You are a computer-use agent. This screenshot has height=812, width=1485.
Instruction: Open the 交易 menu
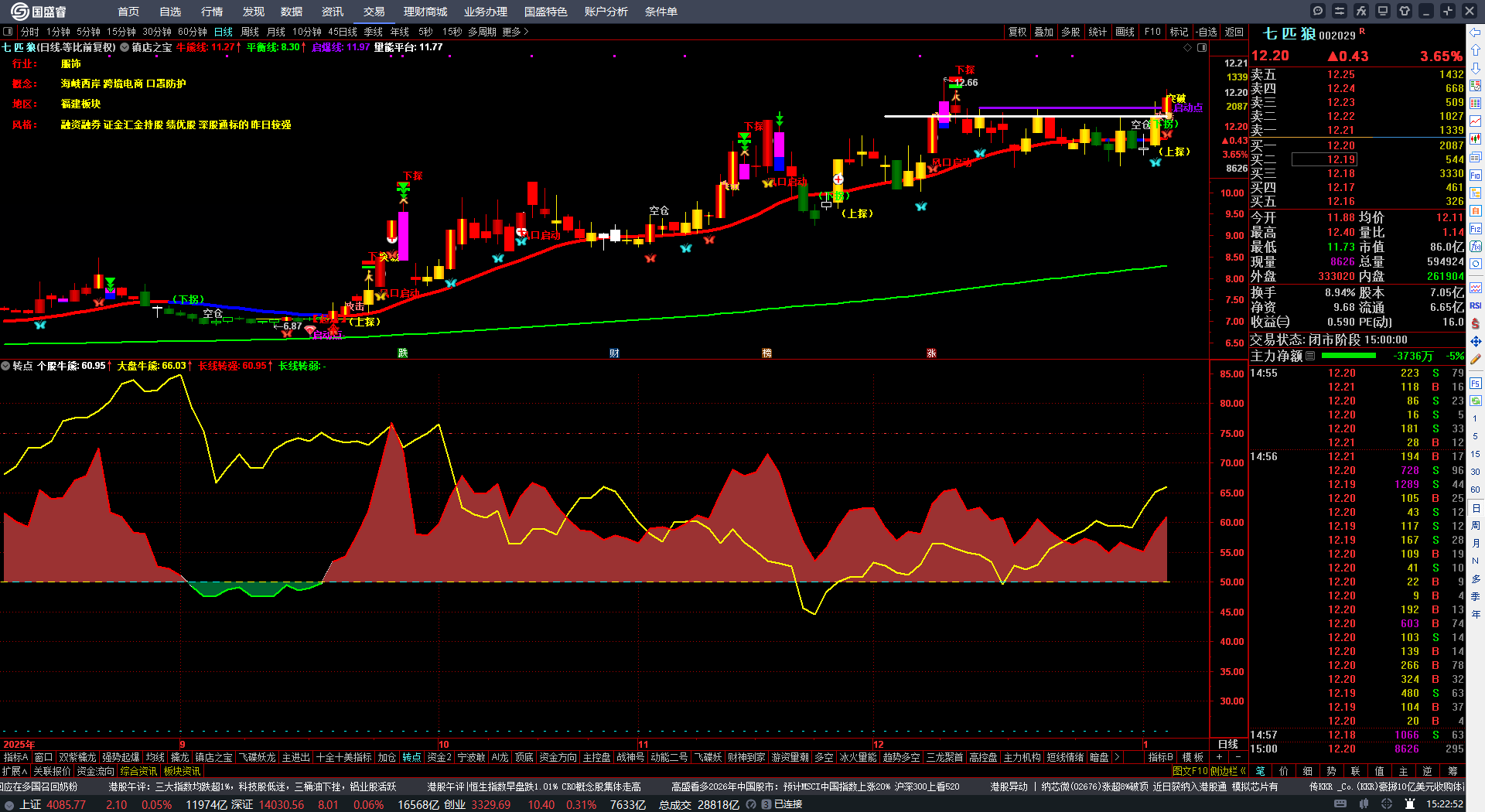coord(374,12)
